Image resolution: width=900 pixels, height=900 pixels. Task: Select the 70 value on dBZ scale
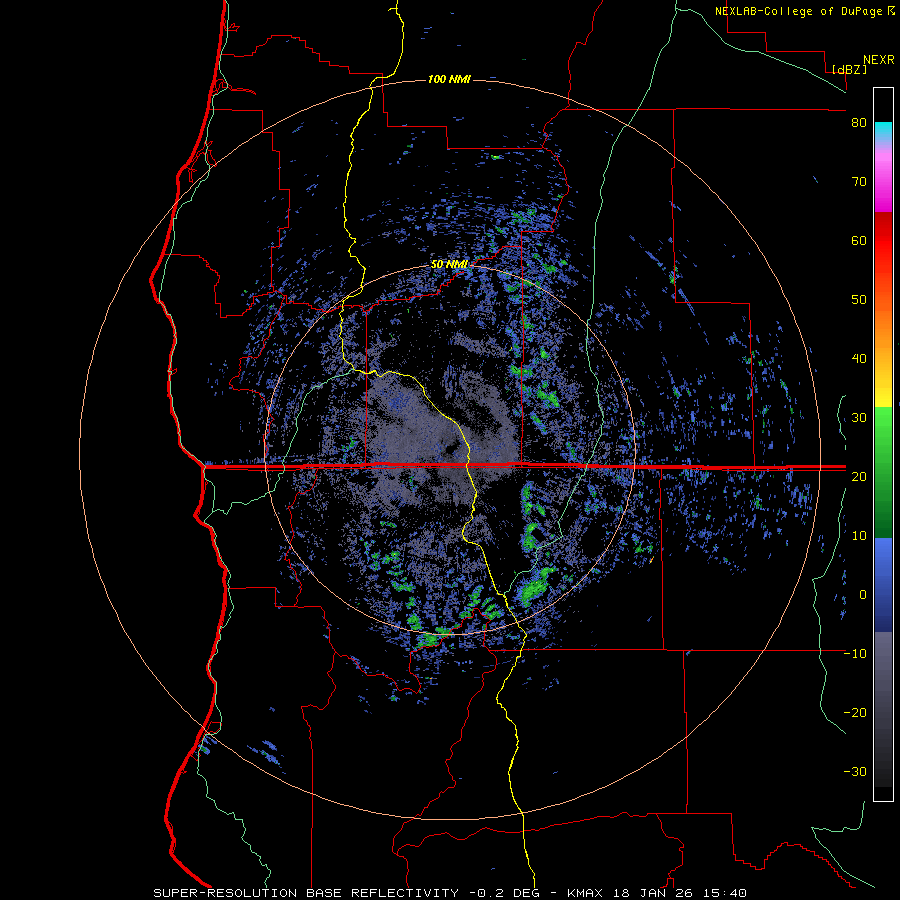tap(859, 182)
